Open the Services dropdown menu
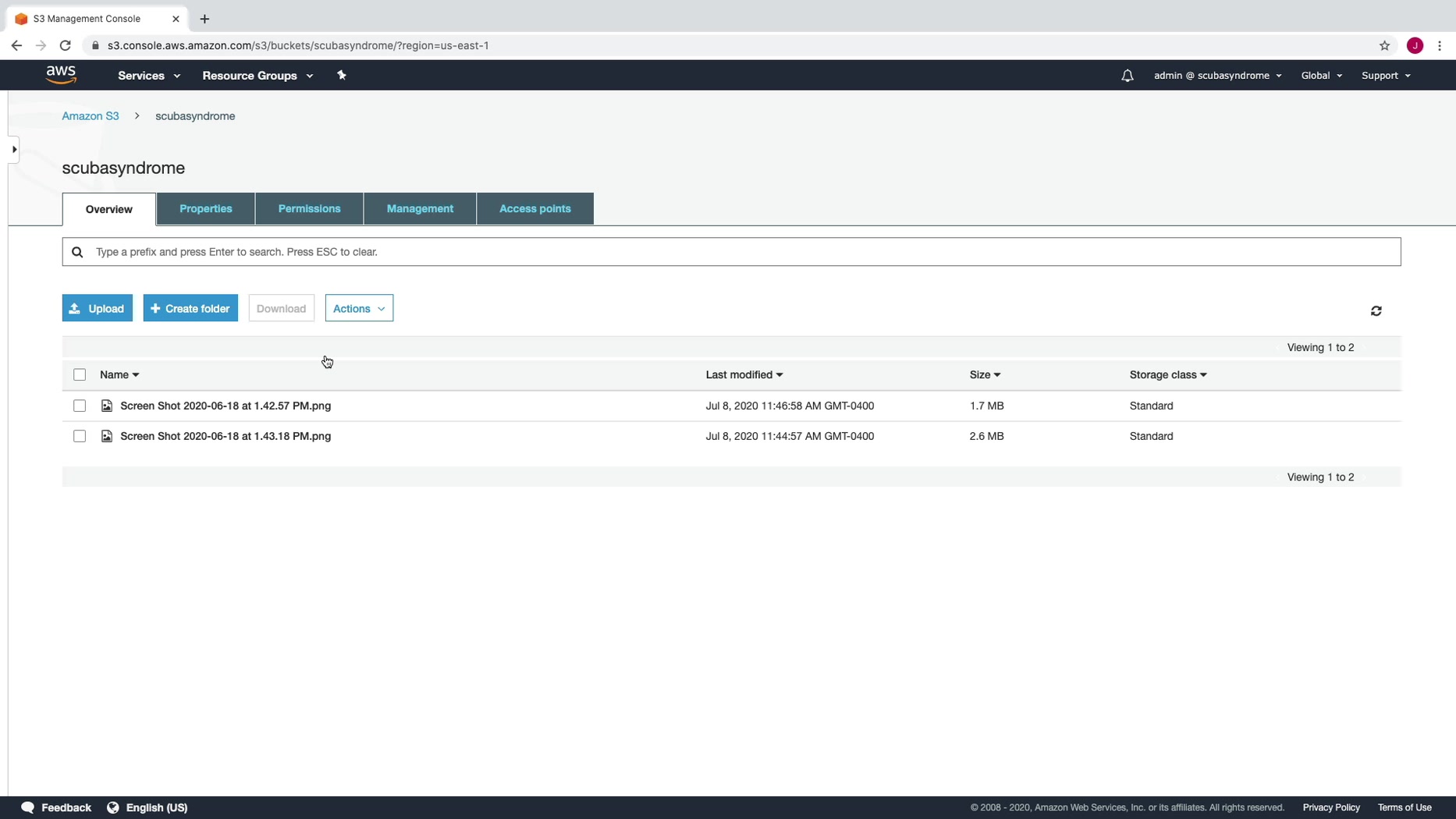 pos(149,76)
